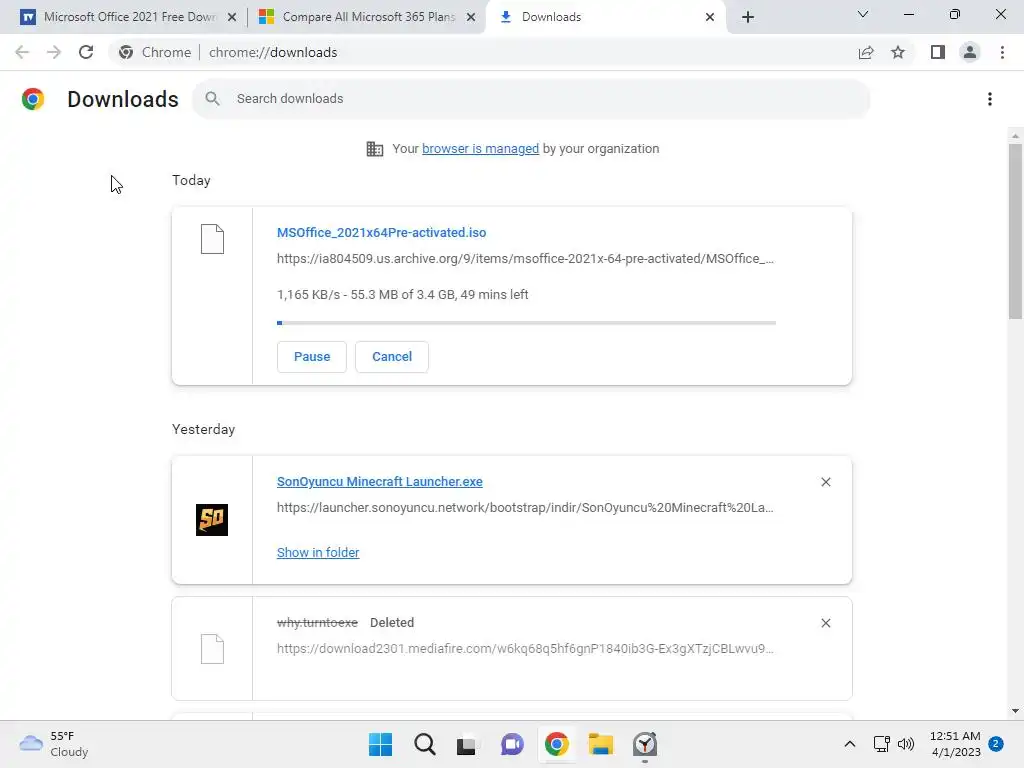
Task: Click the MSOffice iso file icon
Action: tap(212, 239)
